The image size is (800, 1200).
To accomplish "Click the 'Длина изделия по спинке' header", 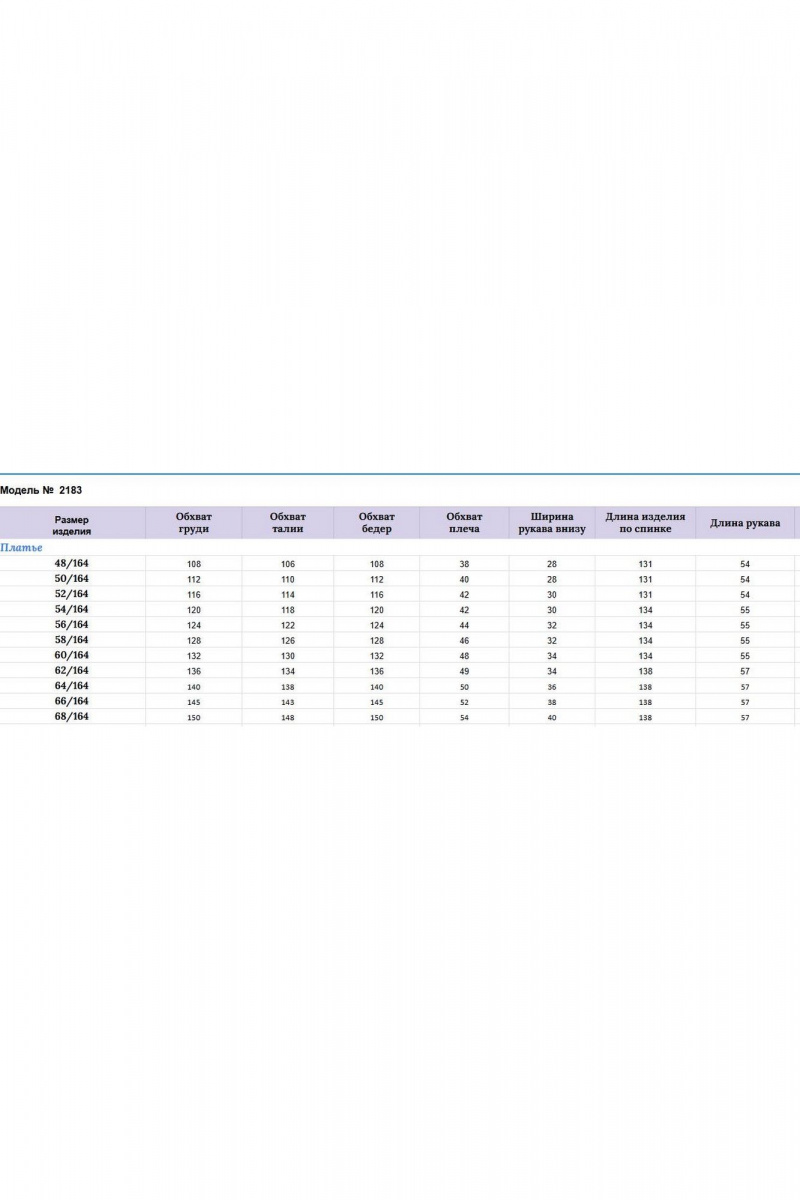I will pyautogui.click(x=645, y=523).
